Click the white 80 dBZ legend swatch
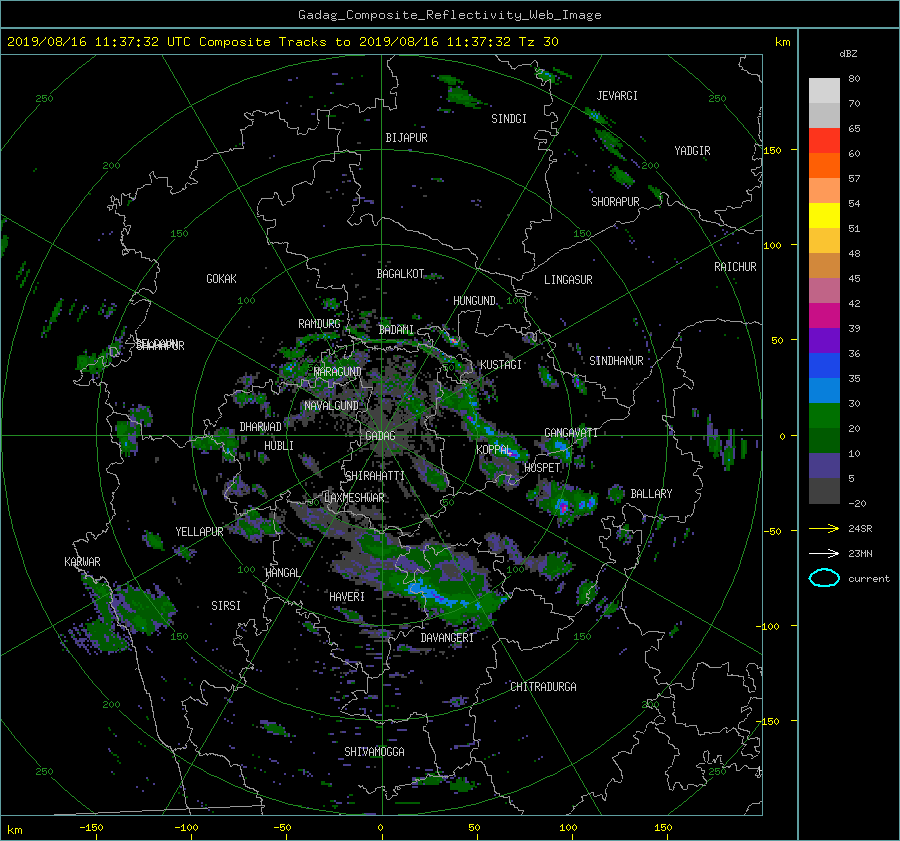 click(824, 90)
